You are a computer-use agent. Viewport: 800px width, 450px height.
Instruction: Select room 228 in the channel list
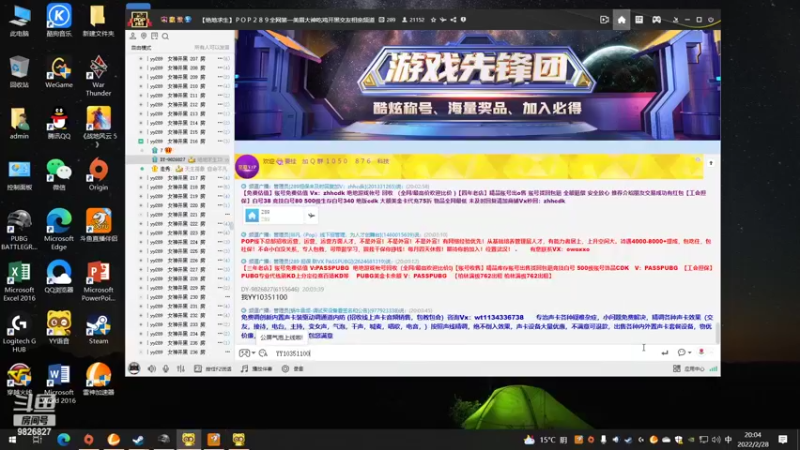click(x=179, y=279)
